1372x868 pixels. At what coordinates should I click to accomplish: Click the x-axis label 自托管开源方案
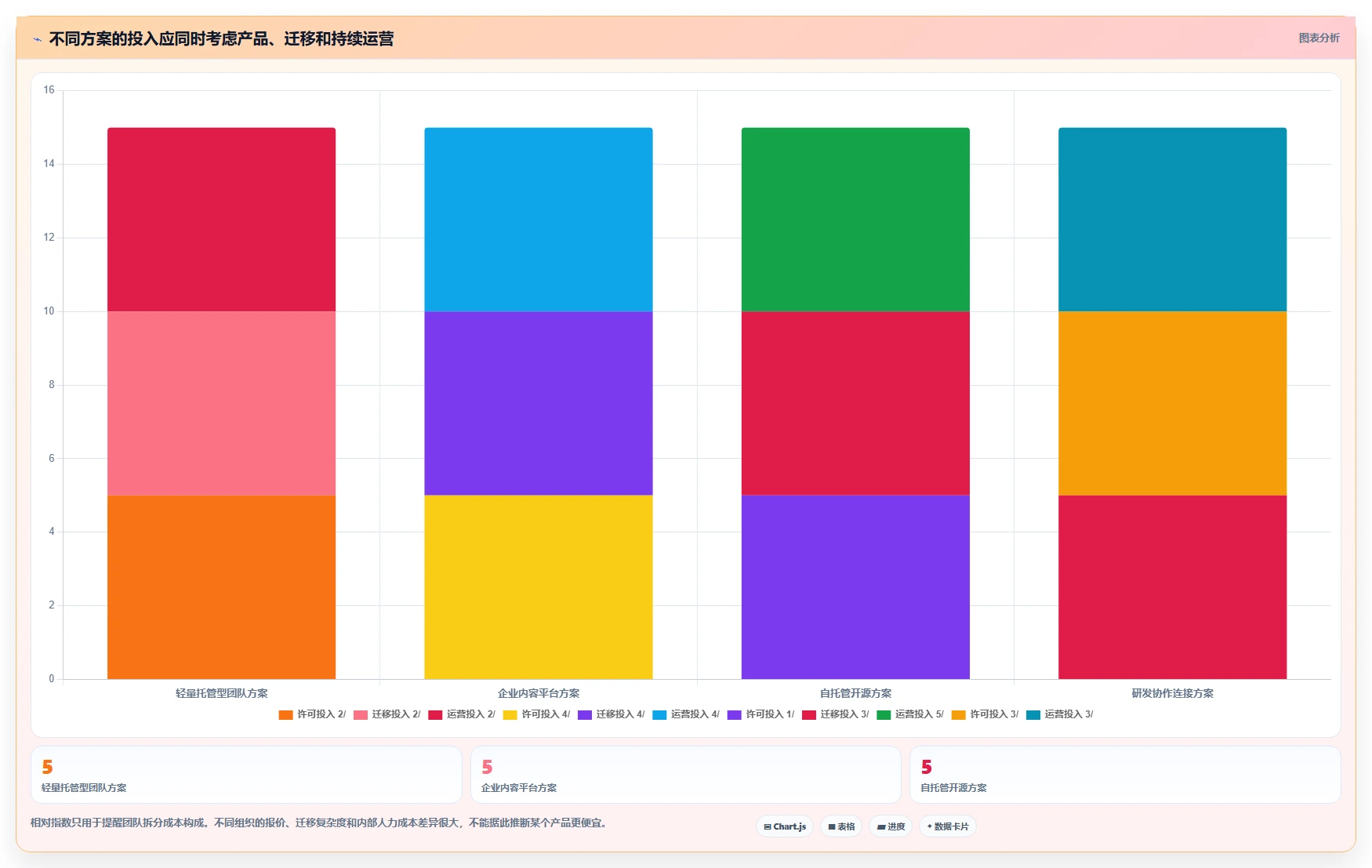pyautogui.click(x=855, y=693)
